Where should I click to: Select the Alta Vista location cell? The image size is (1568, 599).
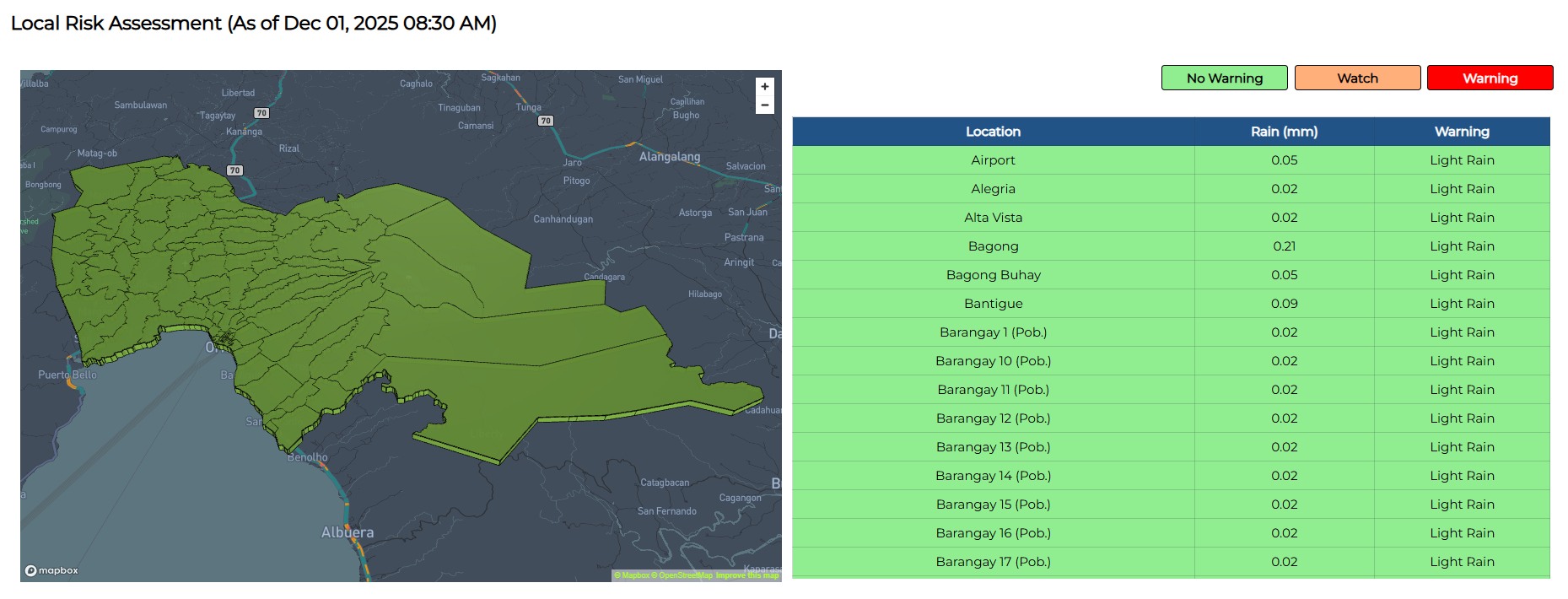993,218
